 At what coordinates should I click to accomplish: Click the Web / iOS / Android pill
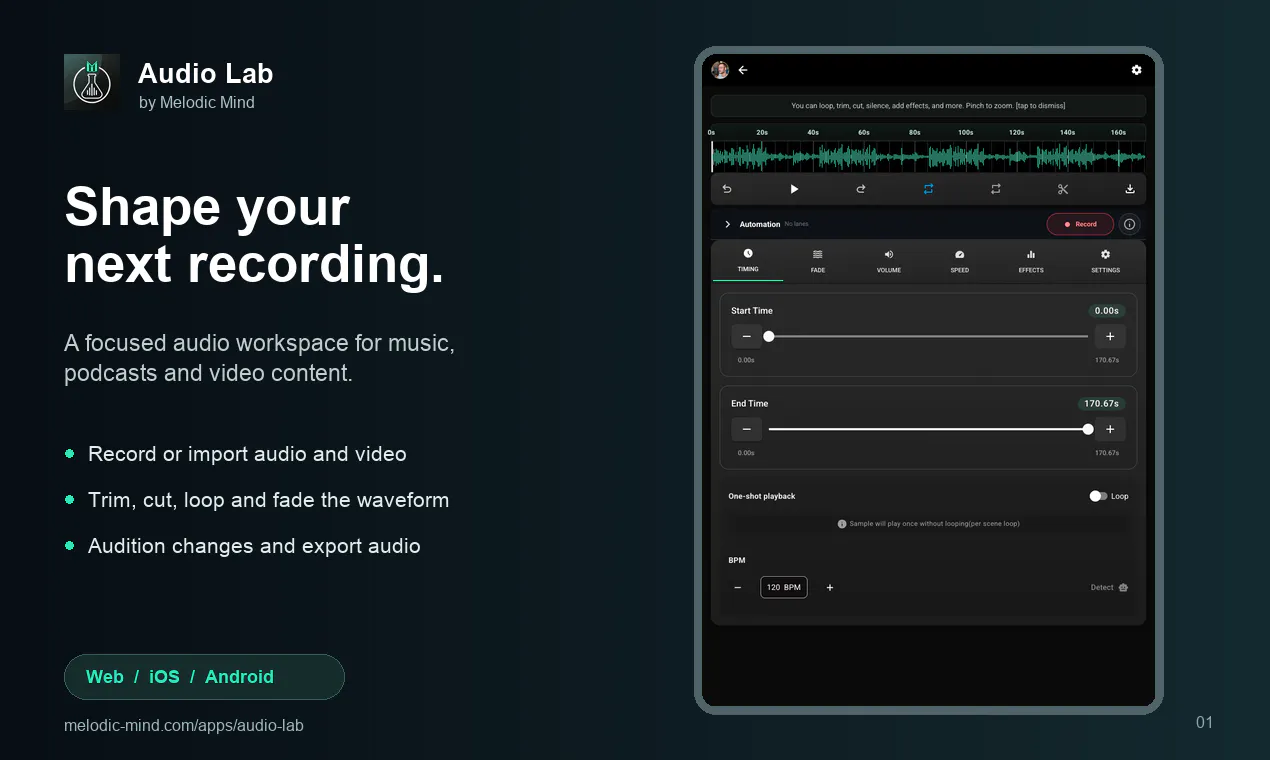[x=204, y=677]
